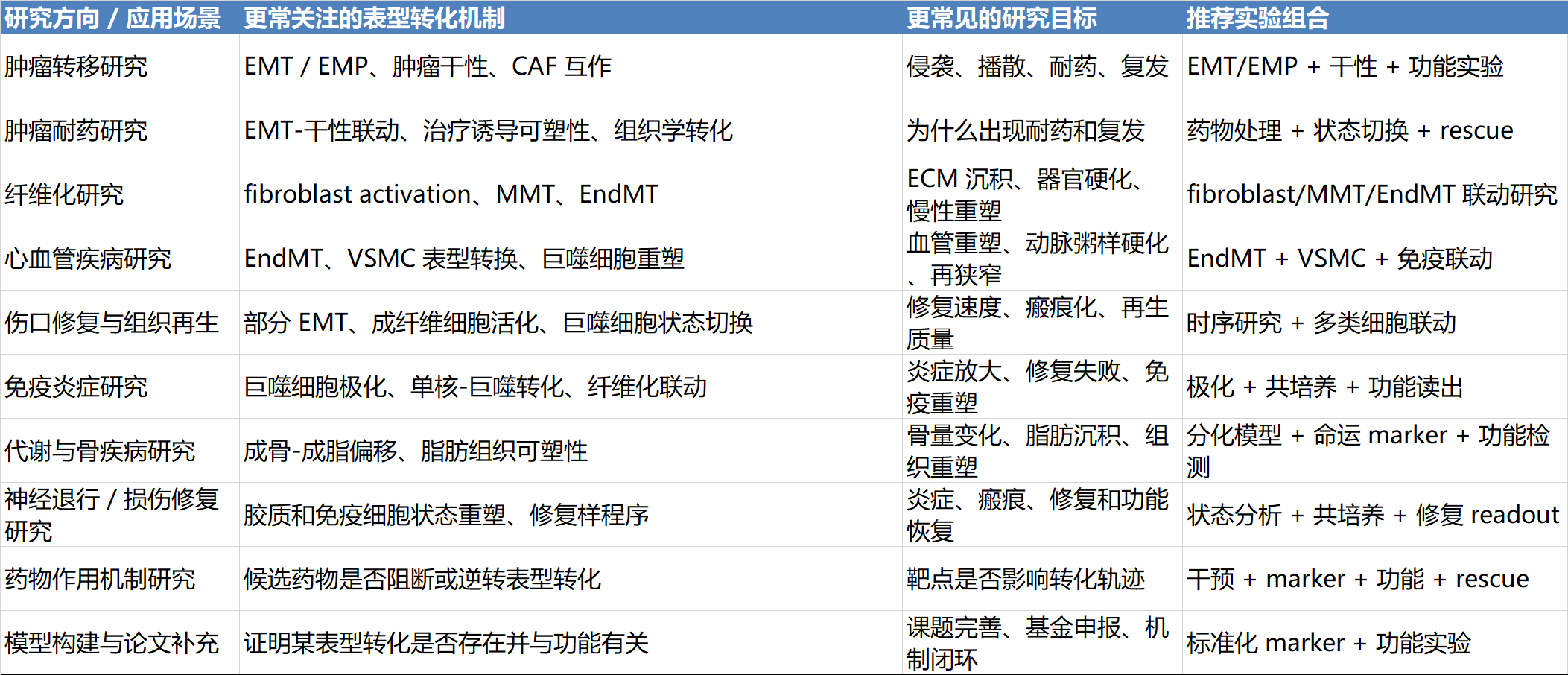Click the 为什么出现耐药和复发 cell
This screenshot has width=1568, height=675.
(x=1025, y=130)
